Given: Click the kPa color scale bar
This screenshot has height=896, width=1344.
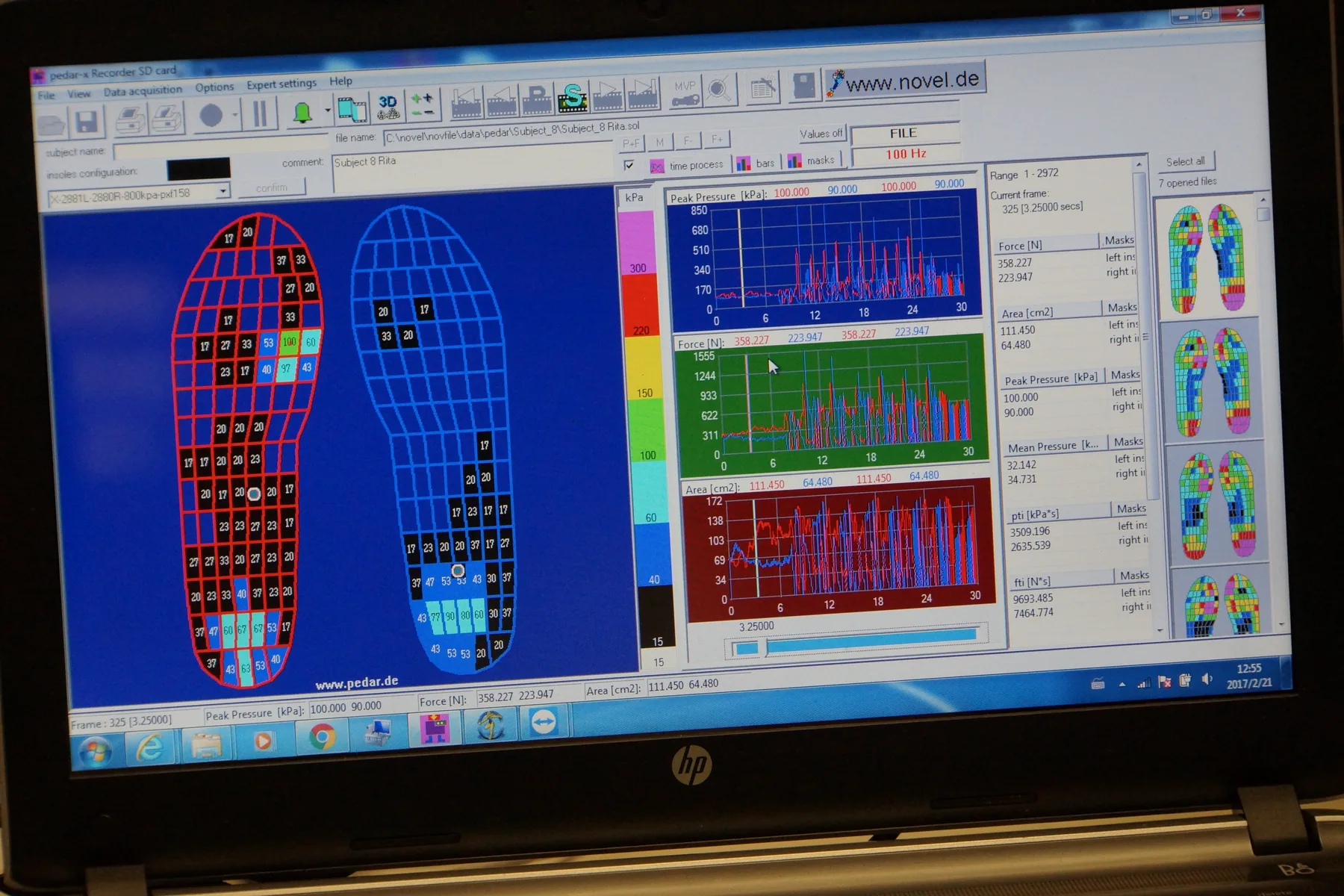Looking at the screenshot, I should pos(645,429).
